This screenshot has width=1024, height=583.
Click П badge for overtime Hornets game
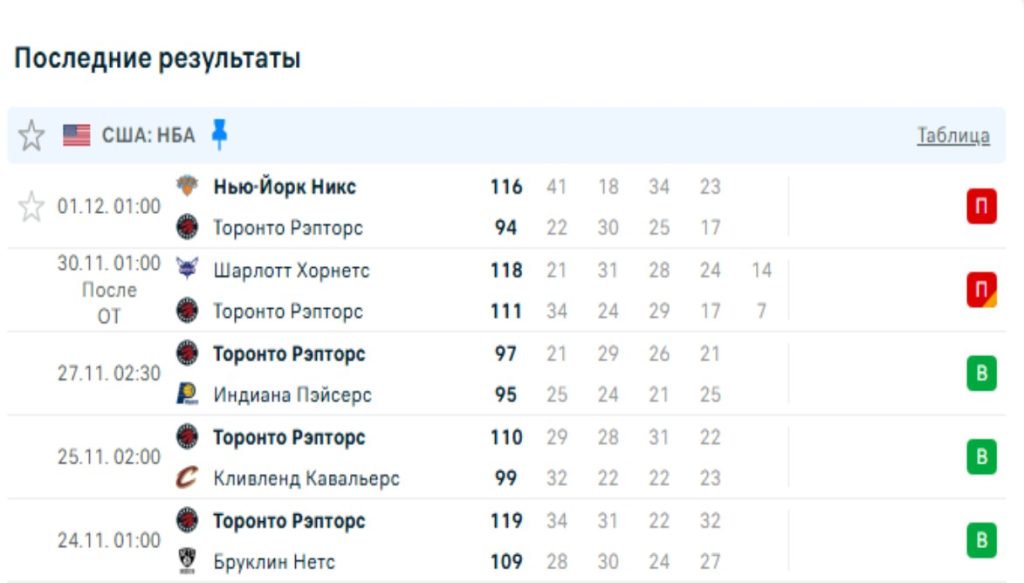(x=981, y=291)
